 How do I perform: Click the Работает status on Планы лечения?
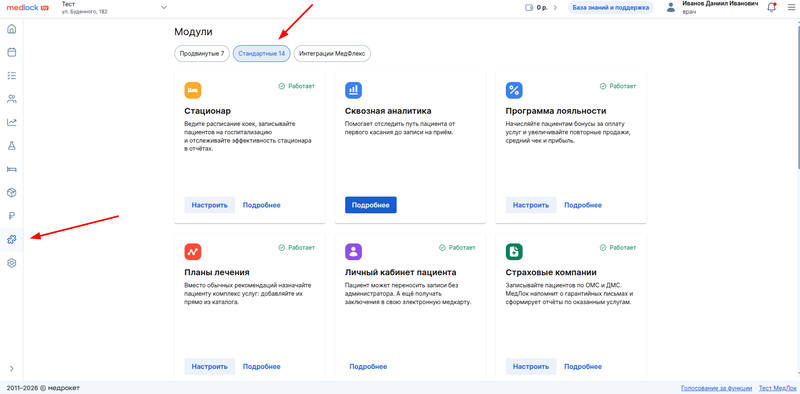pyautogui.click(x=297, y=248)
